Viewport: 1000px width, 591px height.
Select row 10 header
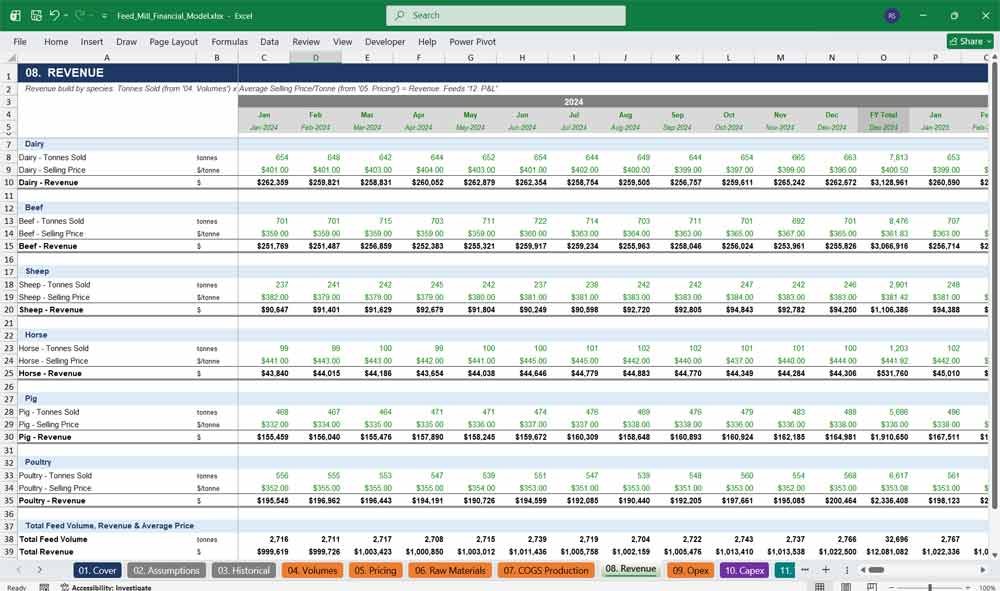click(9, 182)
